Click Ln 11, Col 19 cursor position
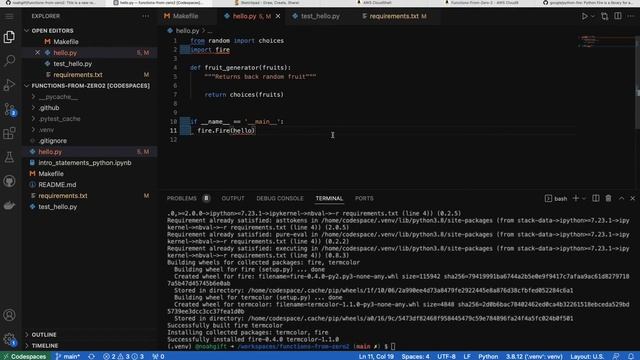 pos(376,356)
